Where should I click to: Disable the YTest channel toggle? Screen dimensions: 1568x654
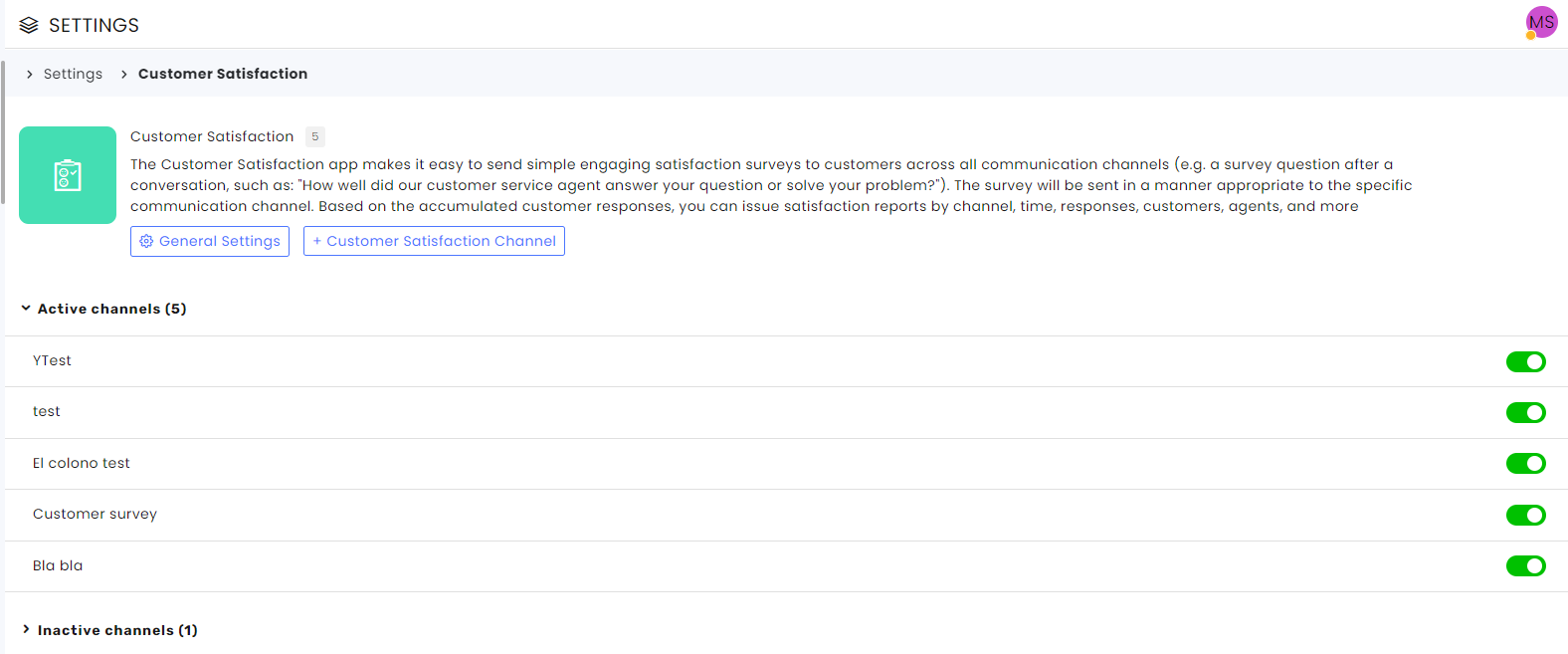pyautogui.click(x=1525, y=361)
